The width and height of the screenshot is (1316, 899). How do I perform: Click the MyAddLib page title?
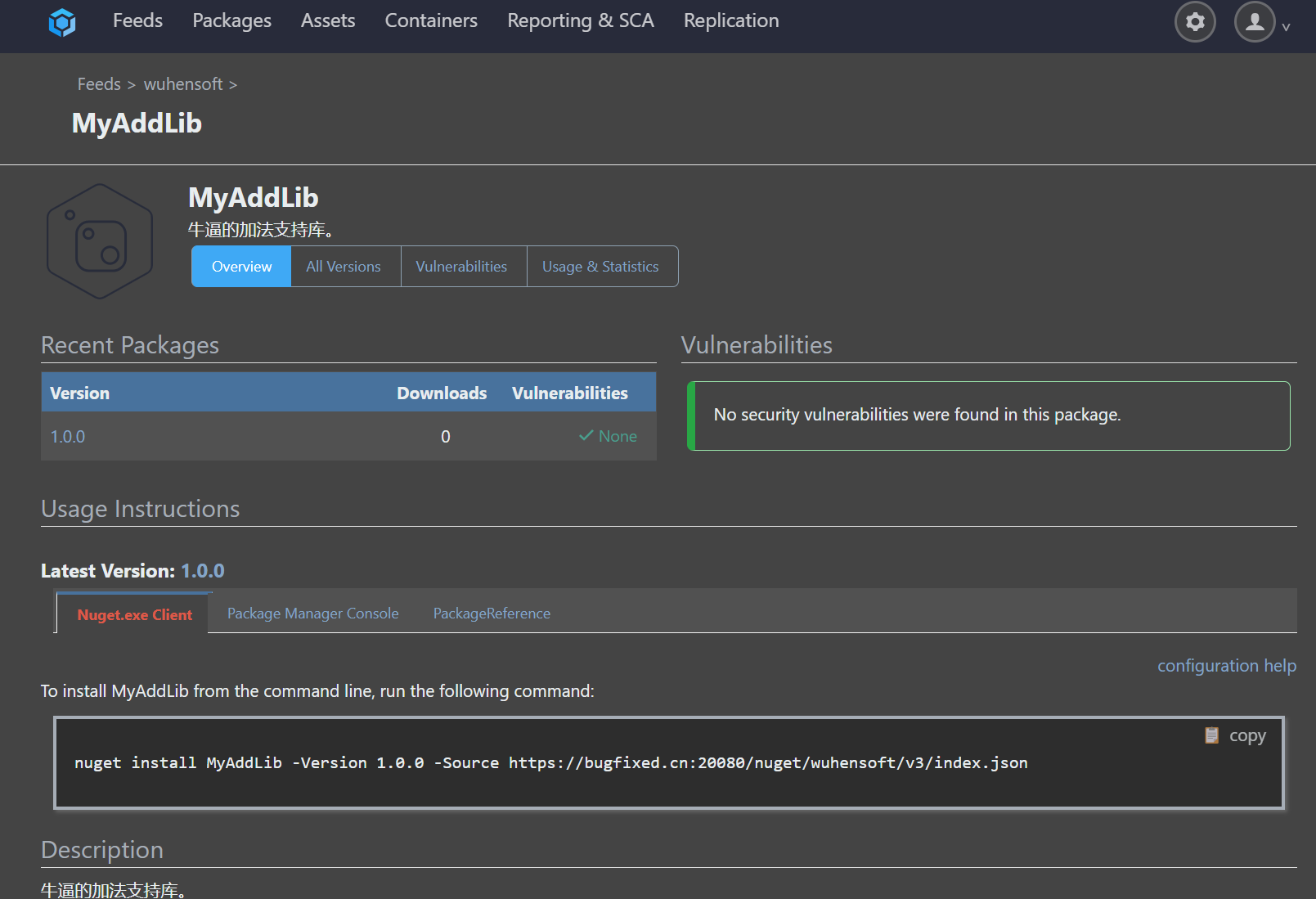tap(137, 124)
